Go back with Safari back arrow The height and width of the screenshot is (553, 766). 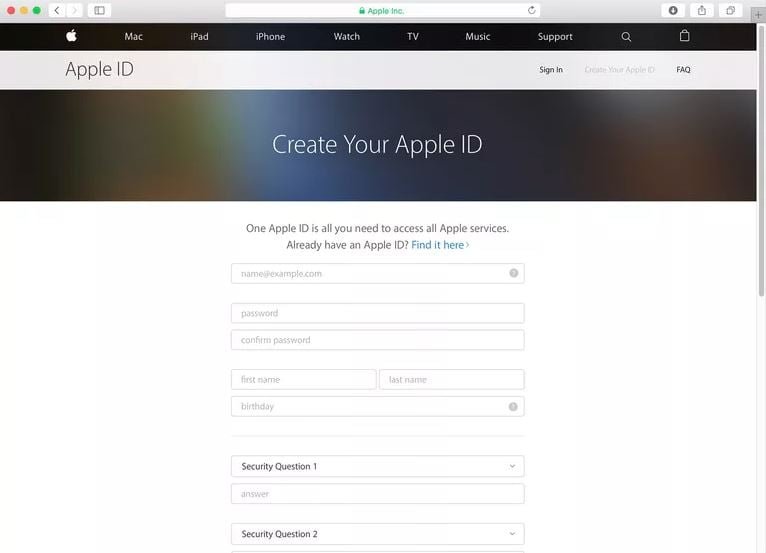coord(57,10)
